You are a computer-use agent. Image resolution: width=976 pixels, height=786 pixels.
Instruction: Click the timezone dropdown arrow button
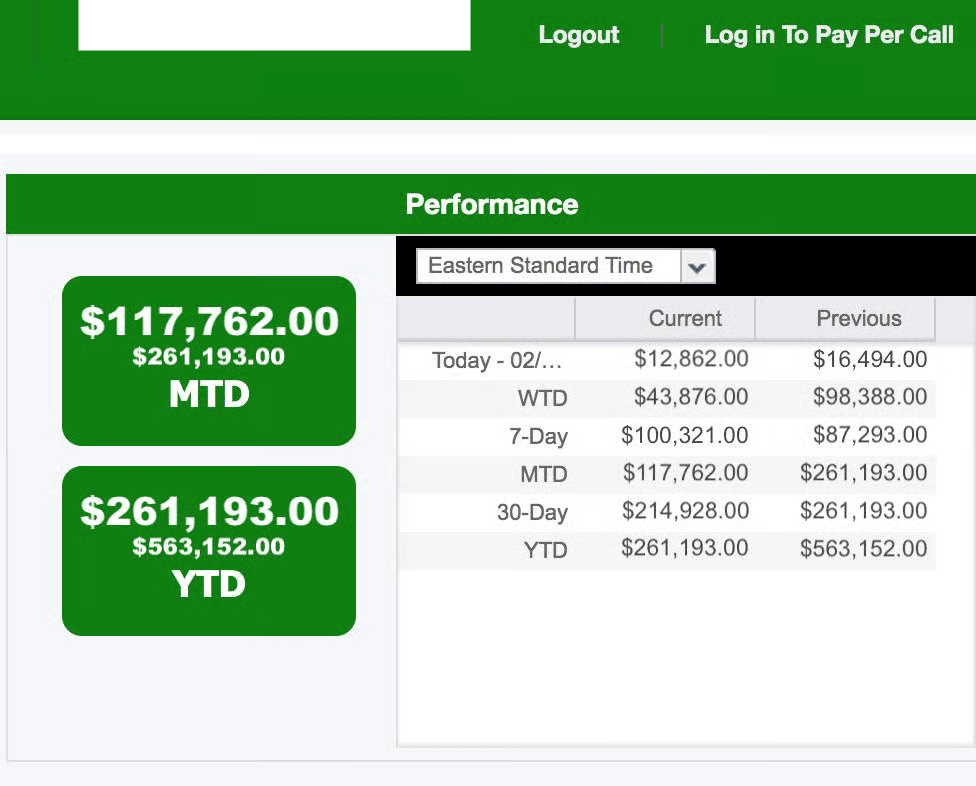pos(698,267)
